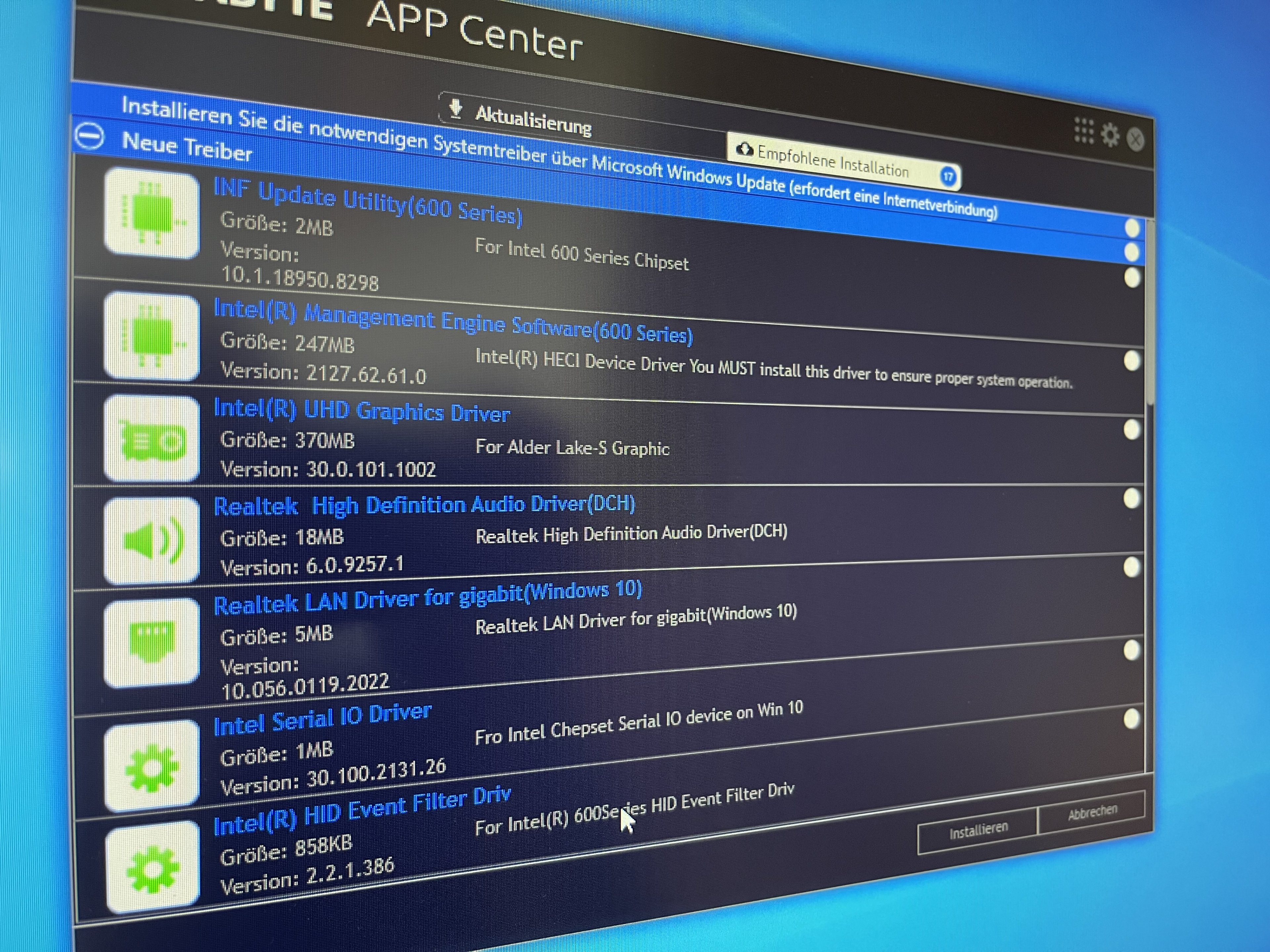Click the INF Update Utility chipset icon

point(152,214)
